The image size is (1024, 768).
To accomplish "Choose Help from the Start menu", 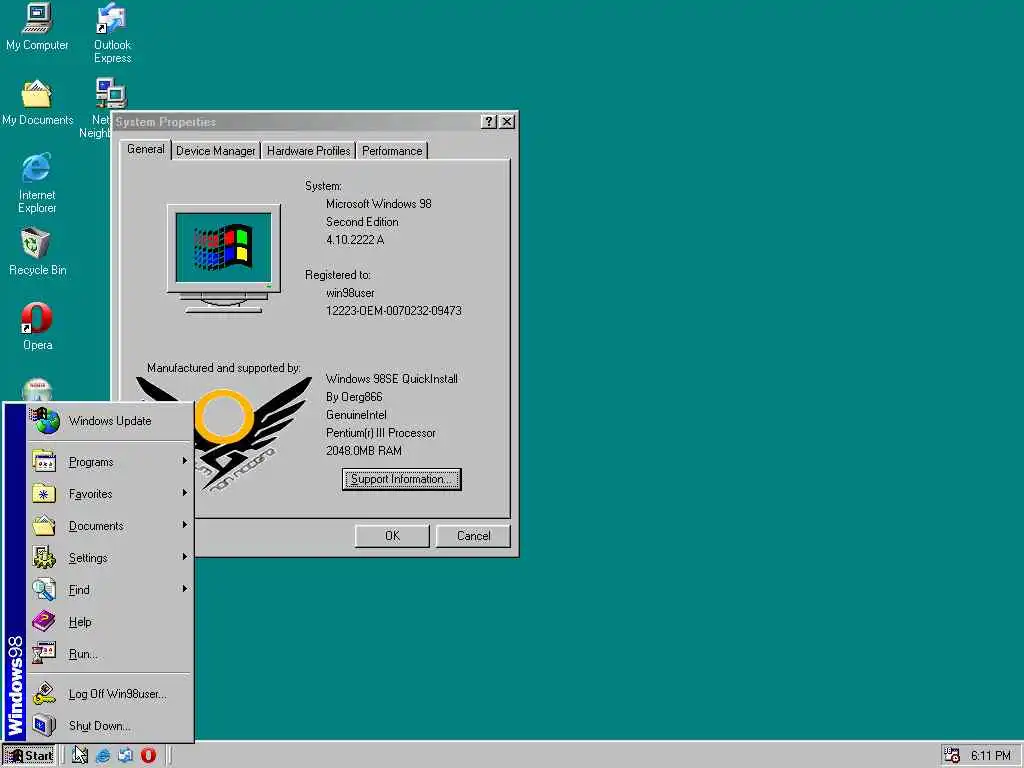I will point(110,622).
